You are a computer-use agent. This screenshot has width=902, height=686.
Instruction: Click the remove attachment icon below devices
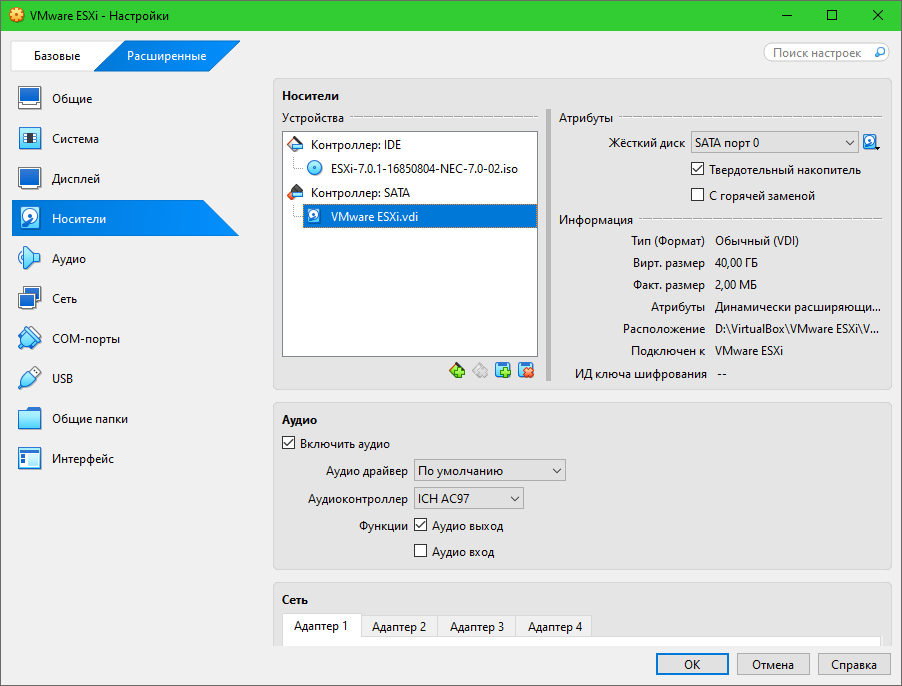(526, 371)
